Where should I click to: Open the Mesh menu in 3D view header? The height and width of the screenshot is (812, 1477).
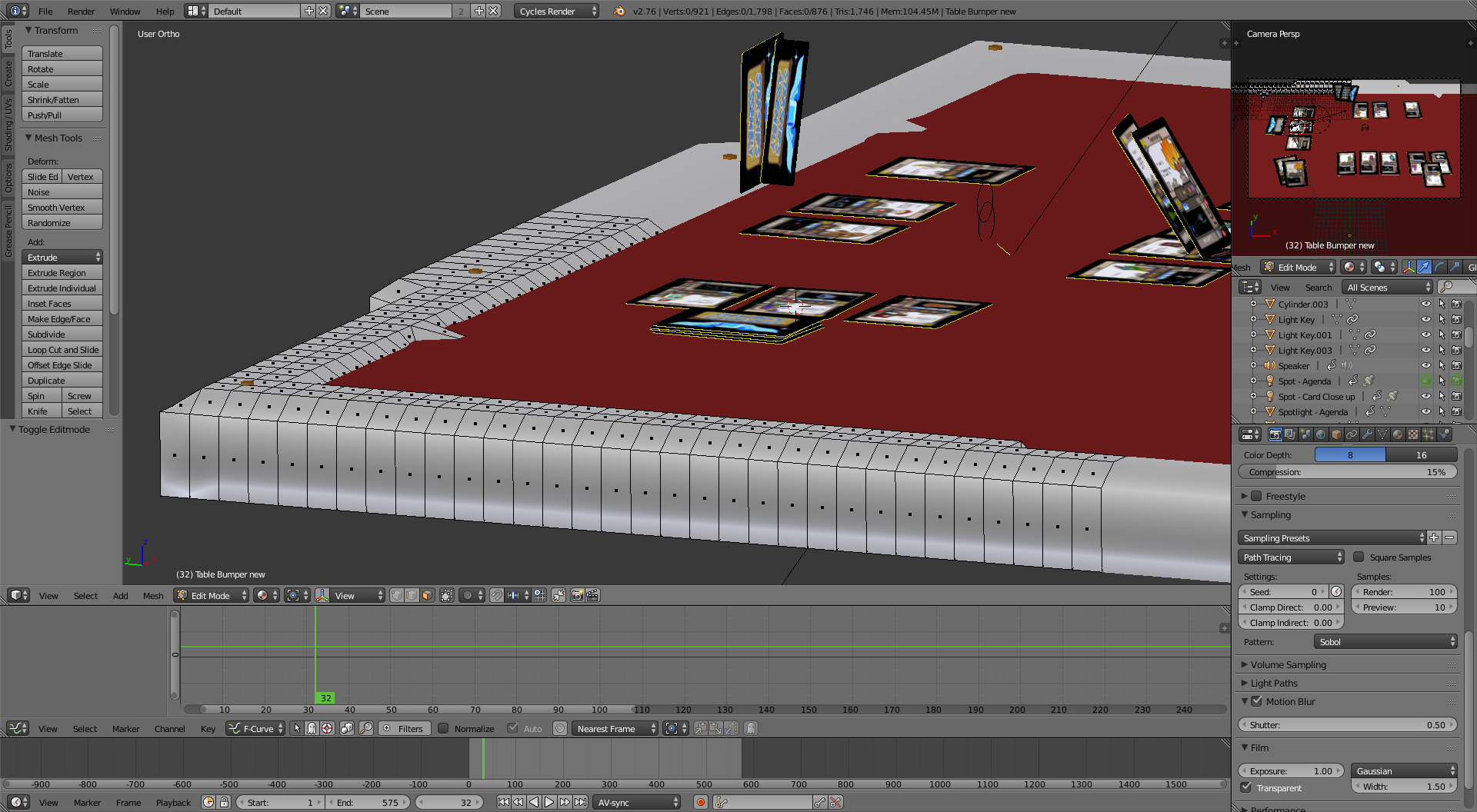click(x=153, y=595)
